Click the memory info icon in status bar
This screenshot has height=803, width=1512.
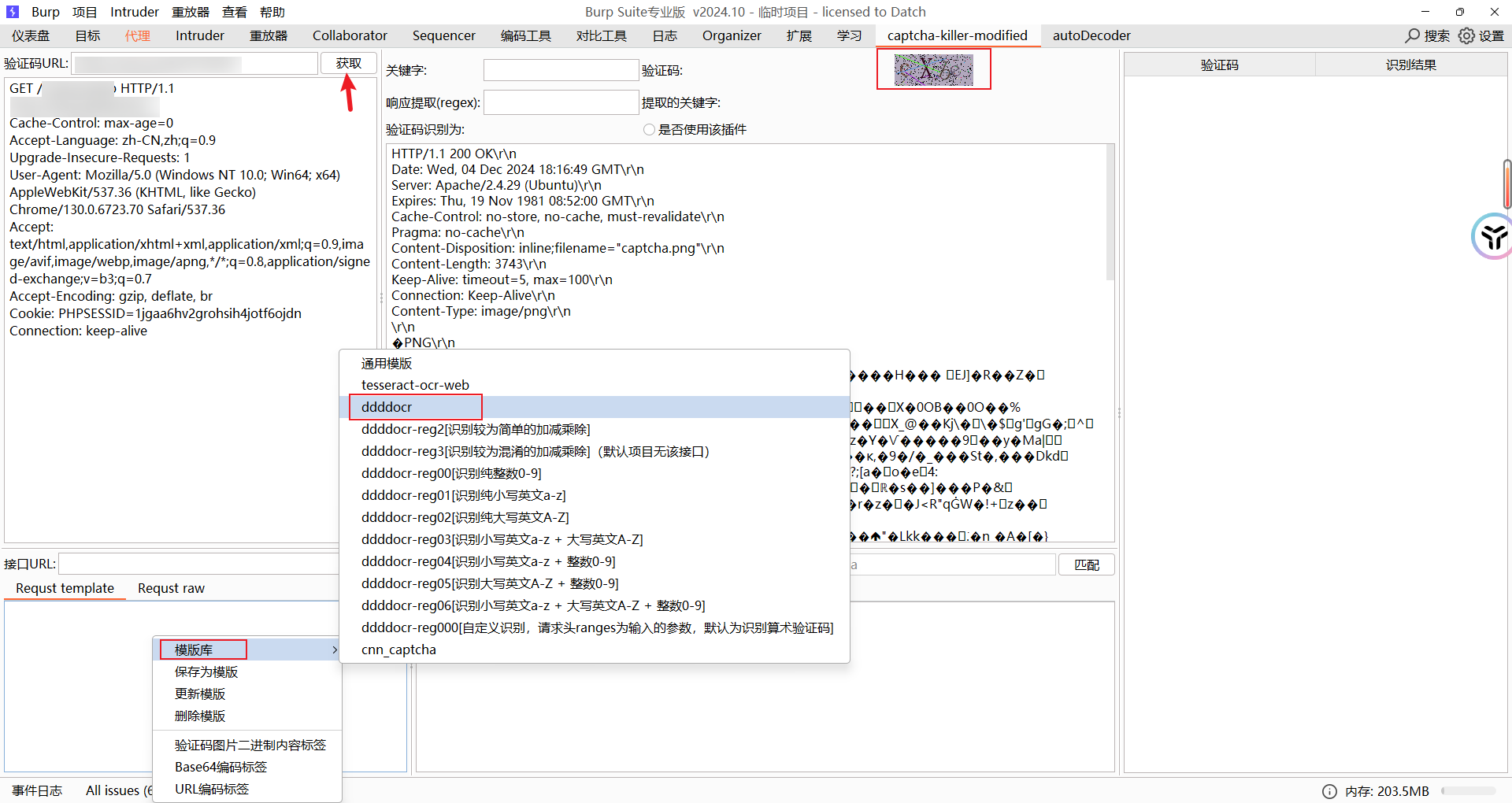(x=1329, y=791)
